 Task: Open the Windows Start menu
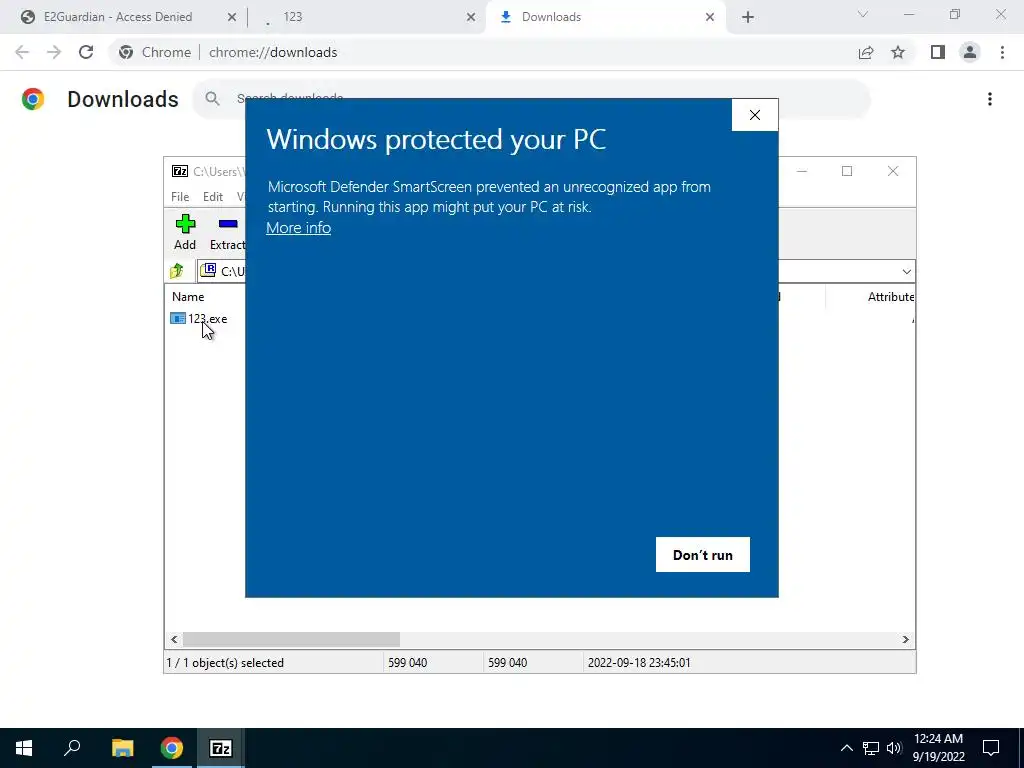(x=24, y=748)
